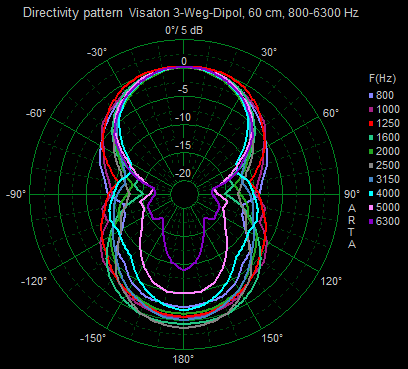This screenshot has width=408, height=369.
Task: Click the vertical 'ARTA' watermark label
Action: (352, 227)
